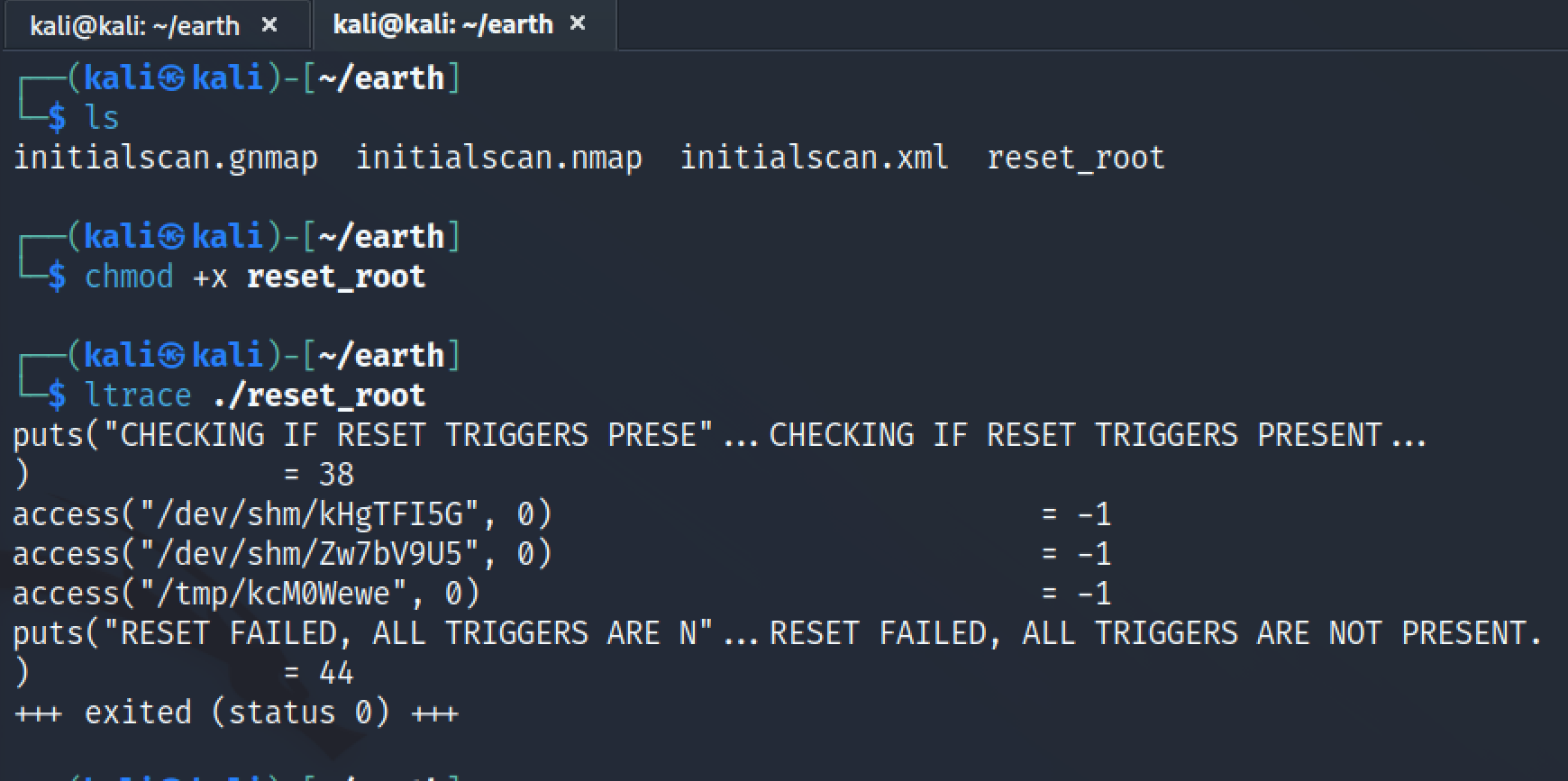Click the initialscan.xml filename in the listing

(814, 159)
